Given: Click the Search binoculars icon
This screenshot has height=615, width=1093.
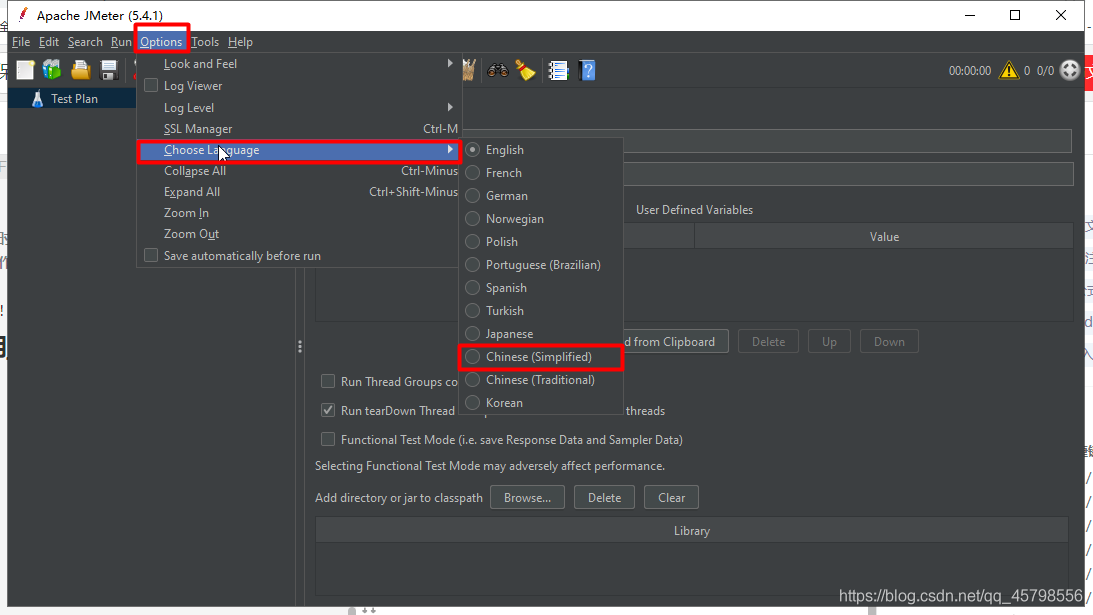Looking at the screenshot, I should (x=498, y=70).
